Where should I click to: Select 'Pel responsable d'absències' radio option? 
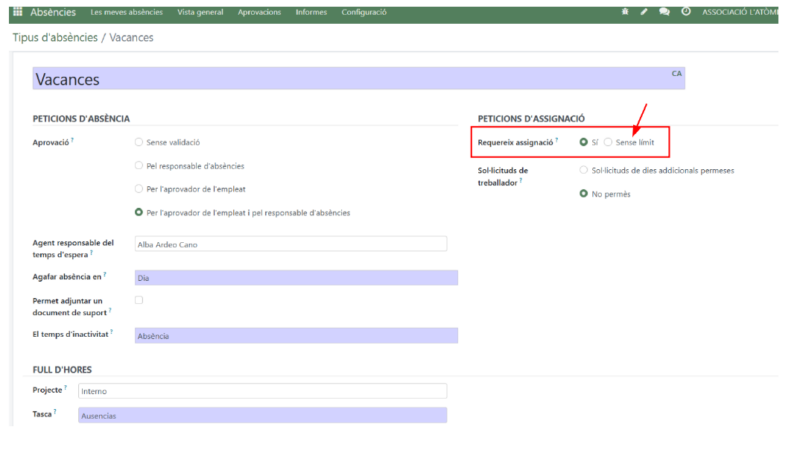point(139,166)
